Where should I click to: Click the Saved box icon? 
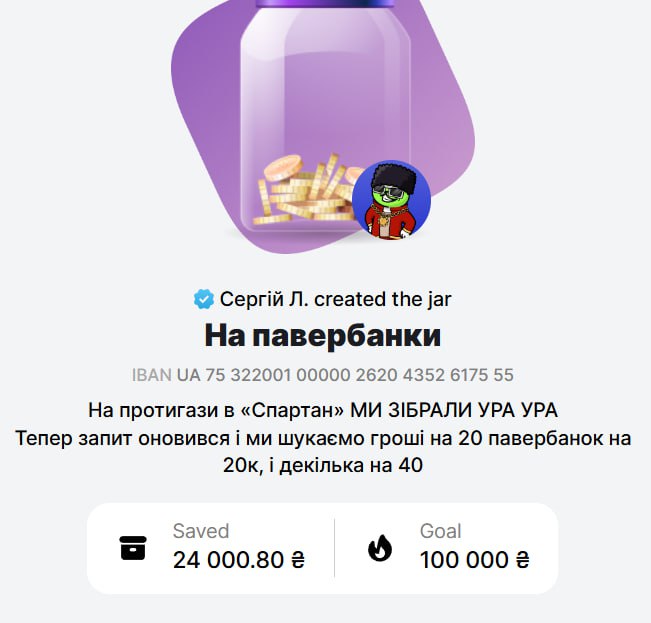coord(133,548)
